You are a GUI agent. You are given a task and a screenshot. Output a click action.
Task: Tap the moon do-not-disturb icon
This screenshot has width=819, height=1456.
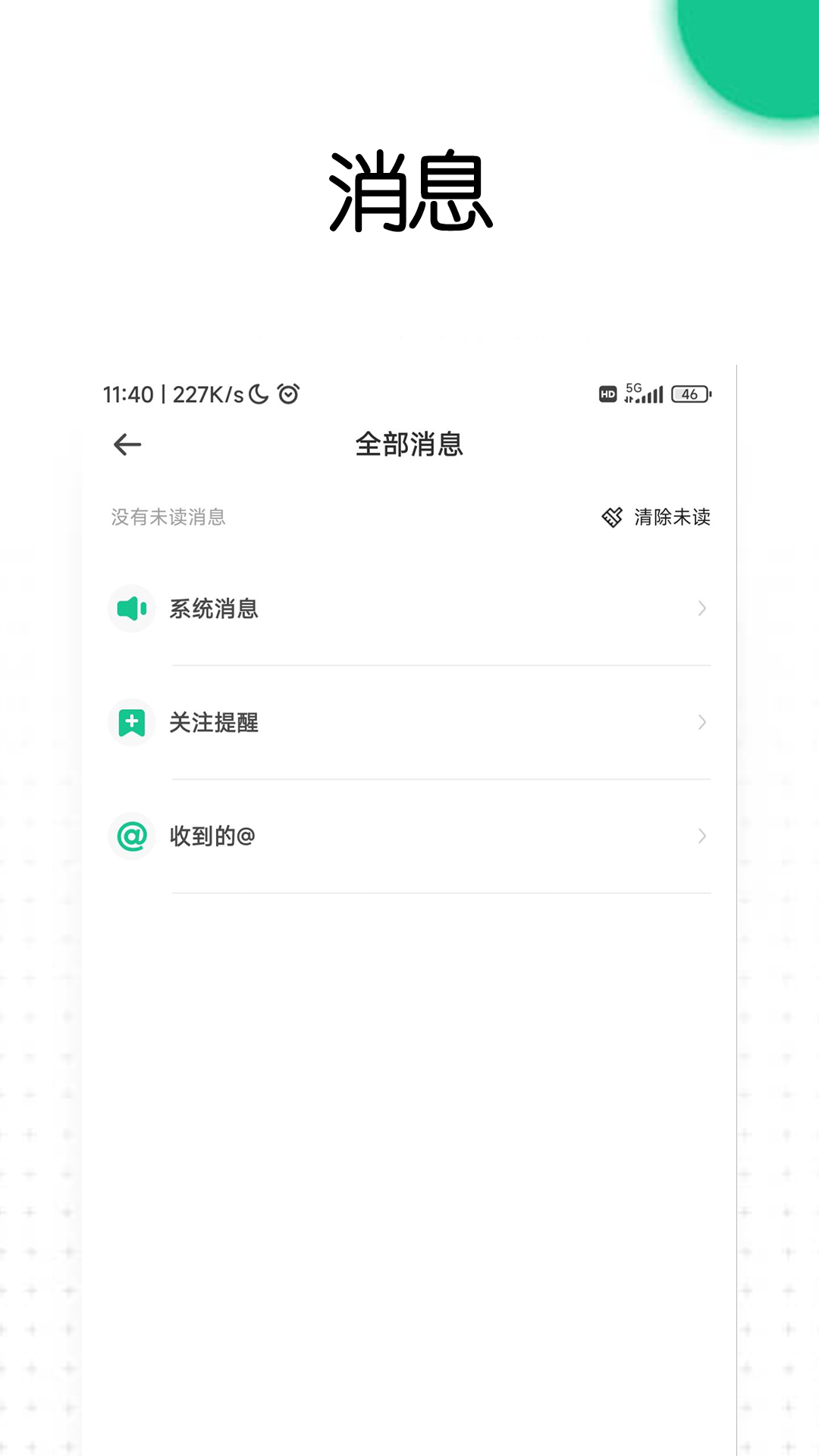click(259, 394)
